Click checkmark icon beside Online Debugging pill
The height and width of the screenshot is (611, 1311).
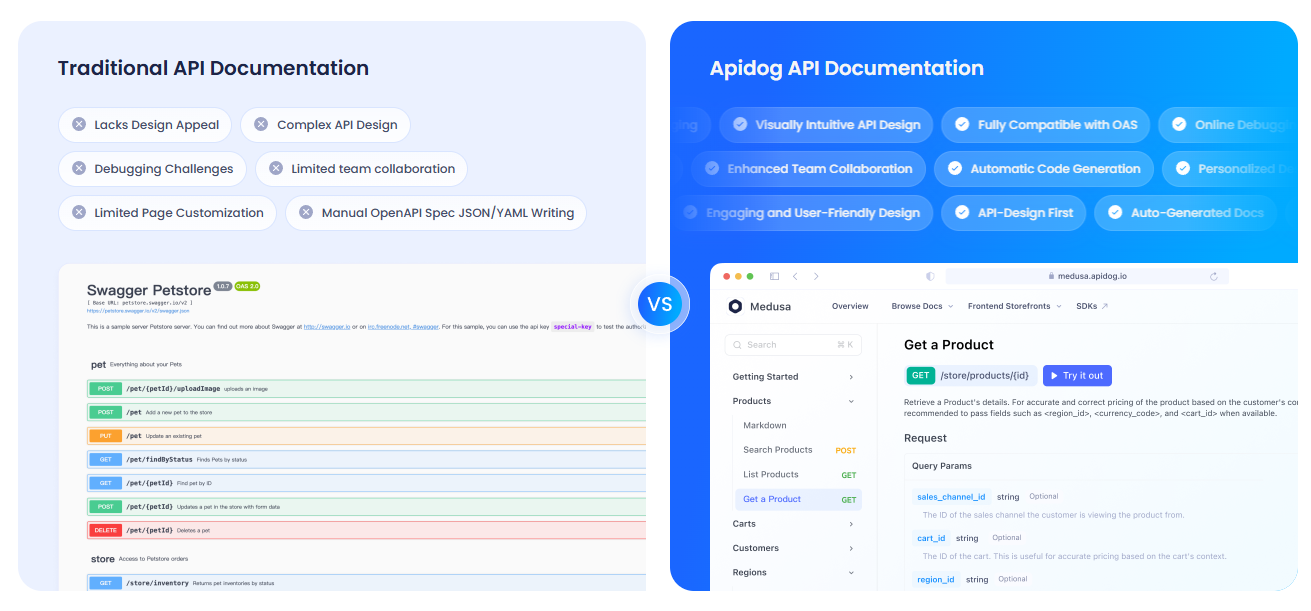[x=1179, y=125]
